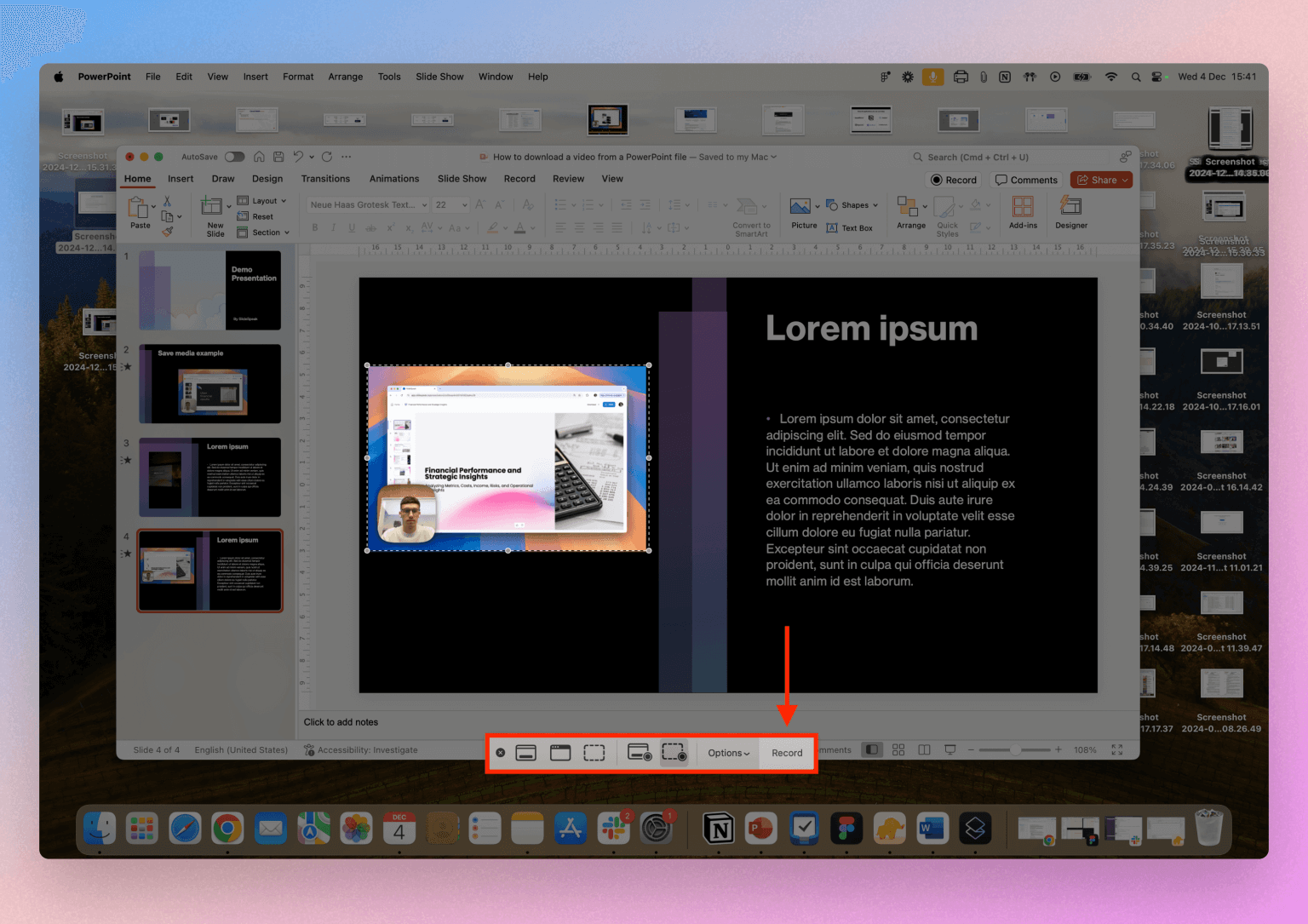Toggle the AutoSave switch
The height and width of the screenshot is (924, 1308).
235,157
